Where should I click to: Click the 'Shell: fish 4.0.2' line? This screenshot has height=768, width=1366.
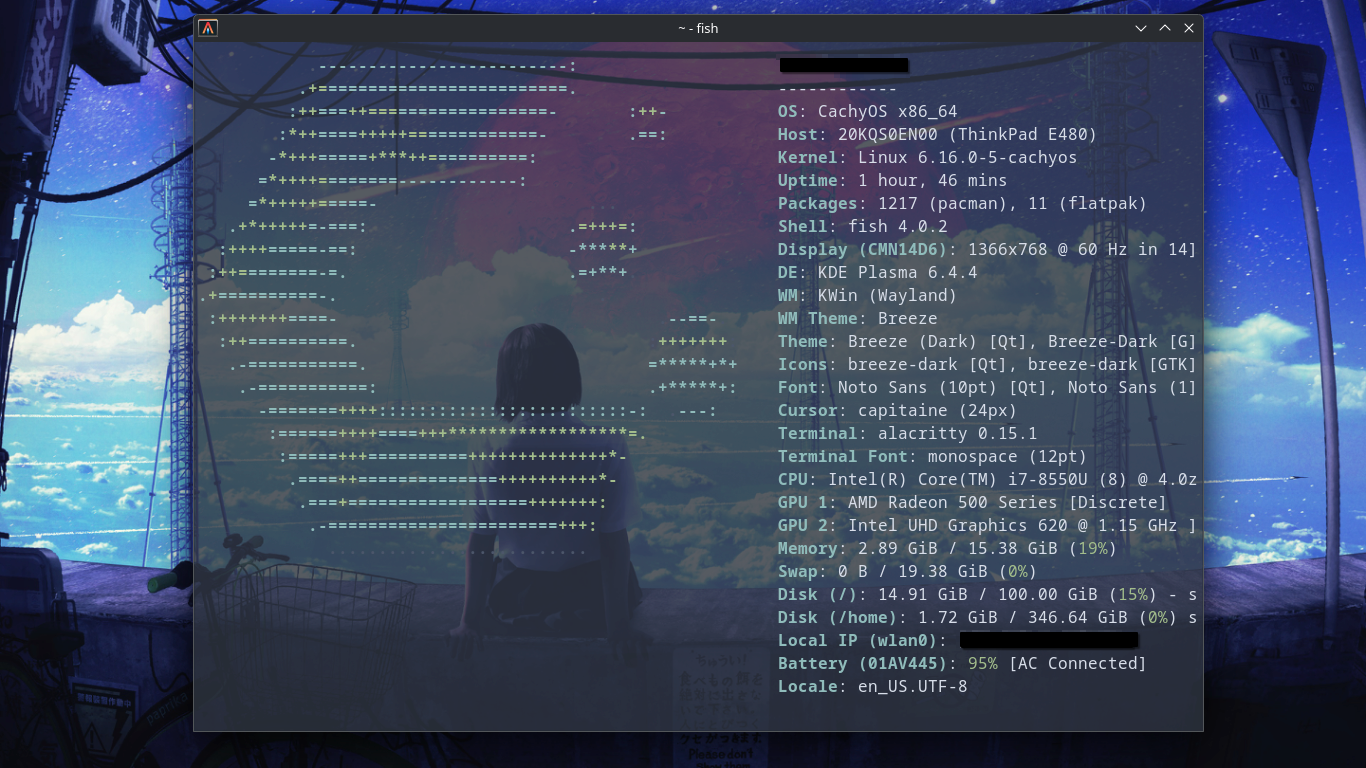click(x=863, y=227)
